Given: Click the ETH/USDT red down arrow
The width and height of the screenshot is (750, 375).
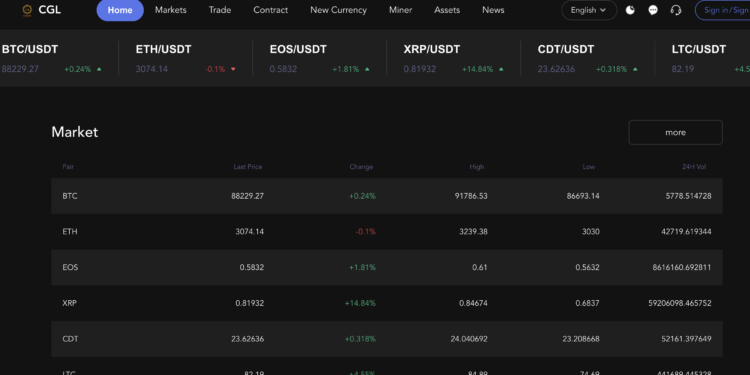Looking at the screenshot, I should pos(233,69).
